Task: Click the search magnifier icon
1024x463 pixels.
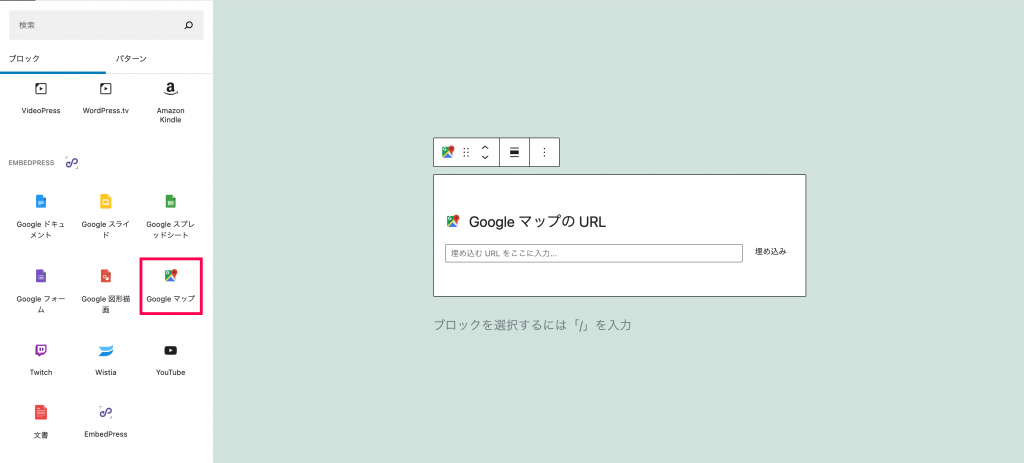Action: [189, 25]
